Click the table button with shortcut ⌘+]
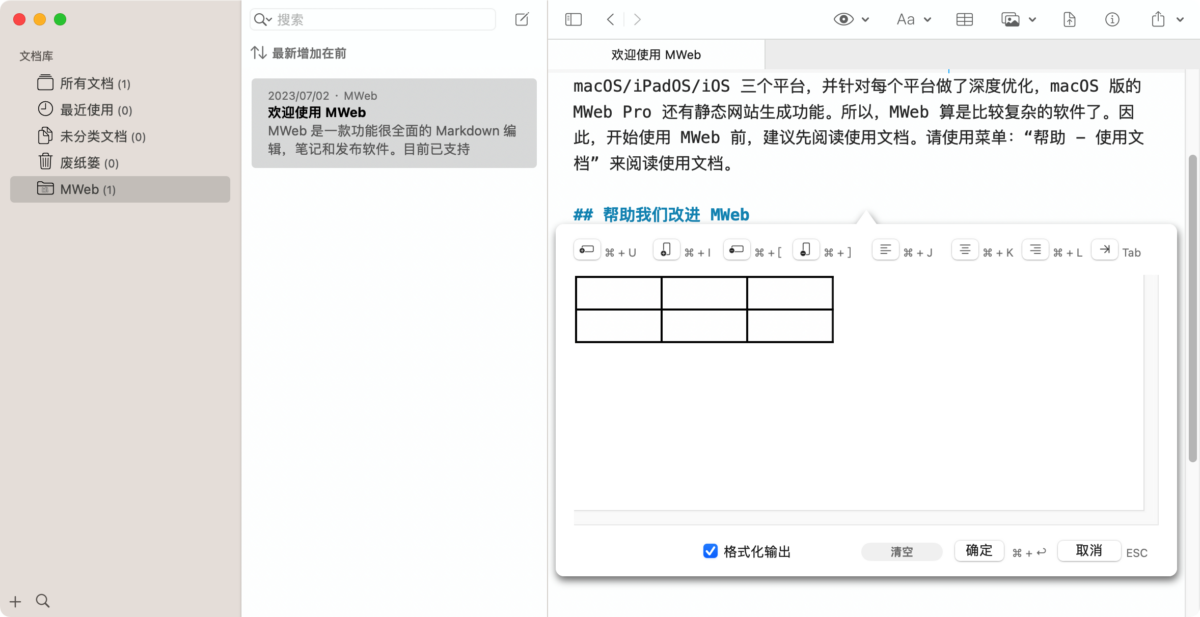 click(806, 250)
